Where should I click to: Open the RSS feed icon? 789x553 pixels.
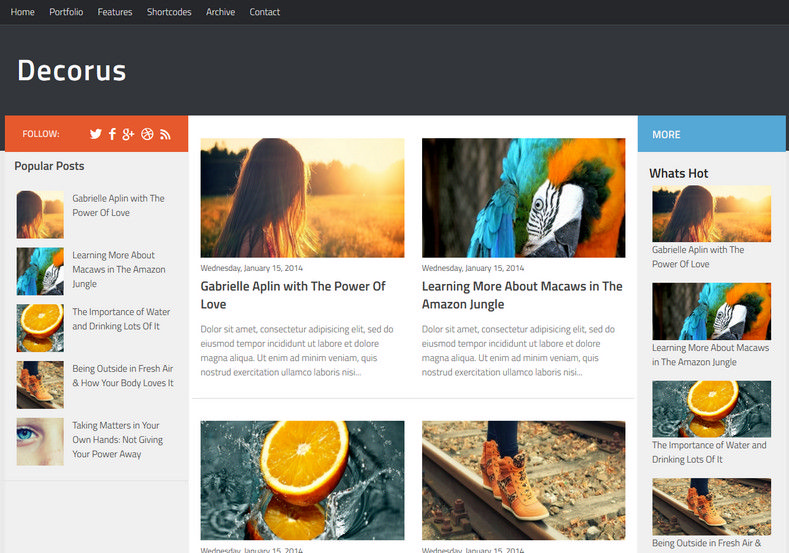click(165, 134)
